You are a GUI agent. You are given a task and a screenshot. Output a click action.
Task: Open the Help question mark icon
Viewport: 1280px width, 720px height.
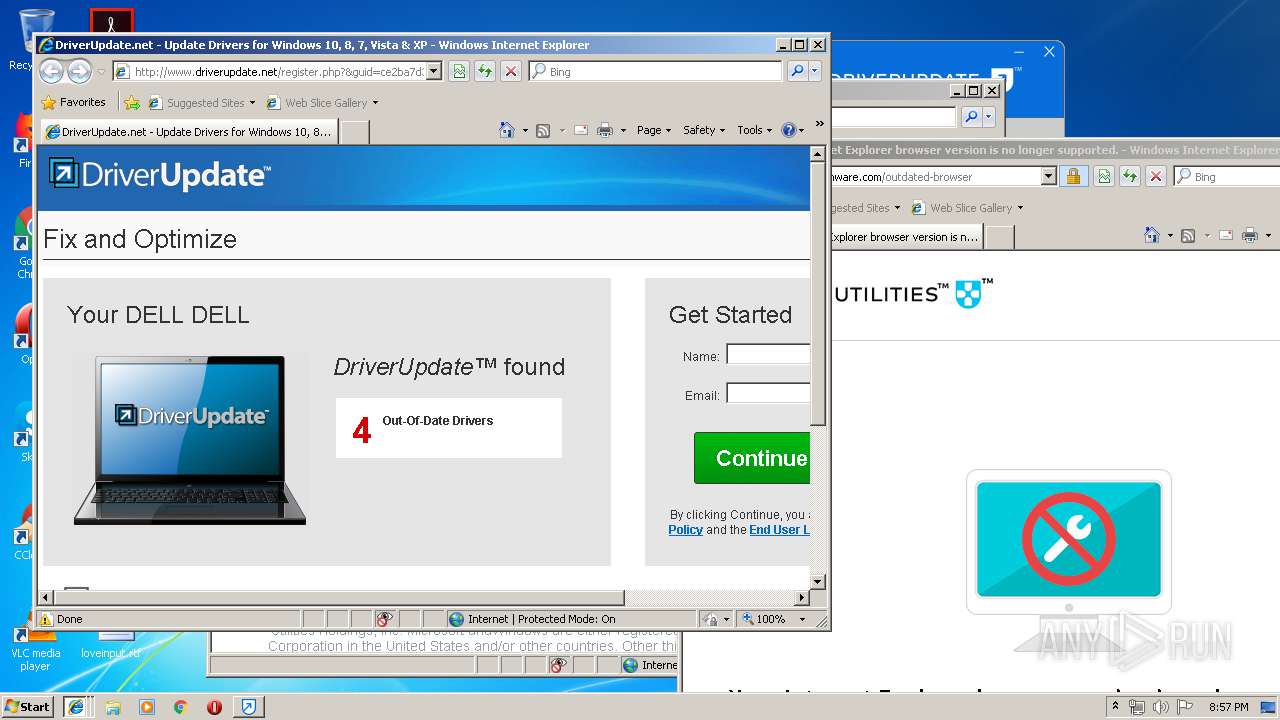(788, 130)
